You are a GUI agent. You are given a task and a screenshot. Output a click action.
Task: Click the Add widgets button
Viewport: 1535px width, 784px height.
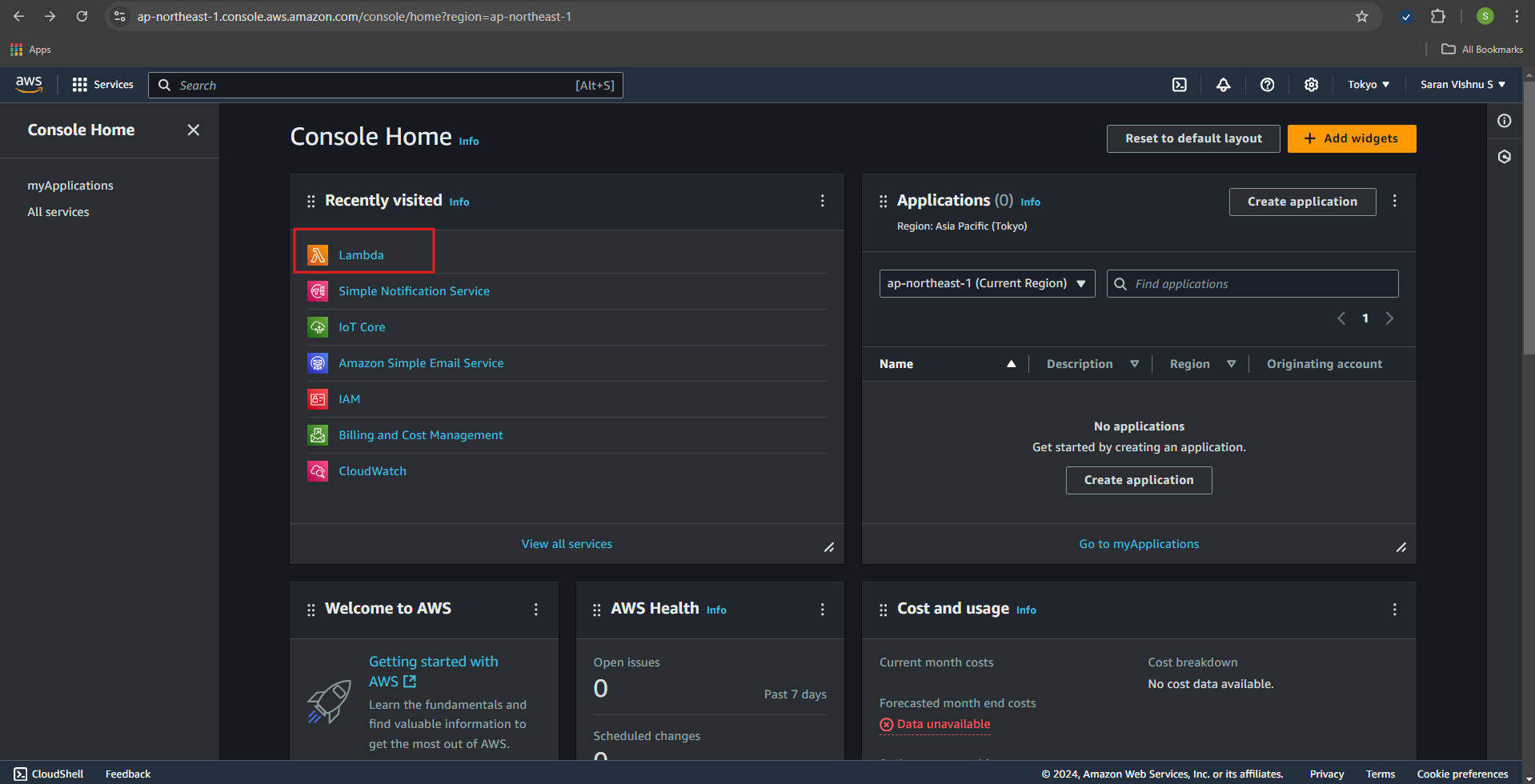click(x=1351, y=138)
